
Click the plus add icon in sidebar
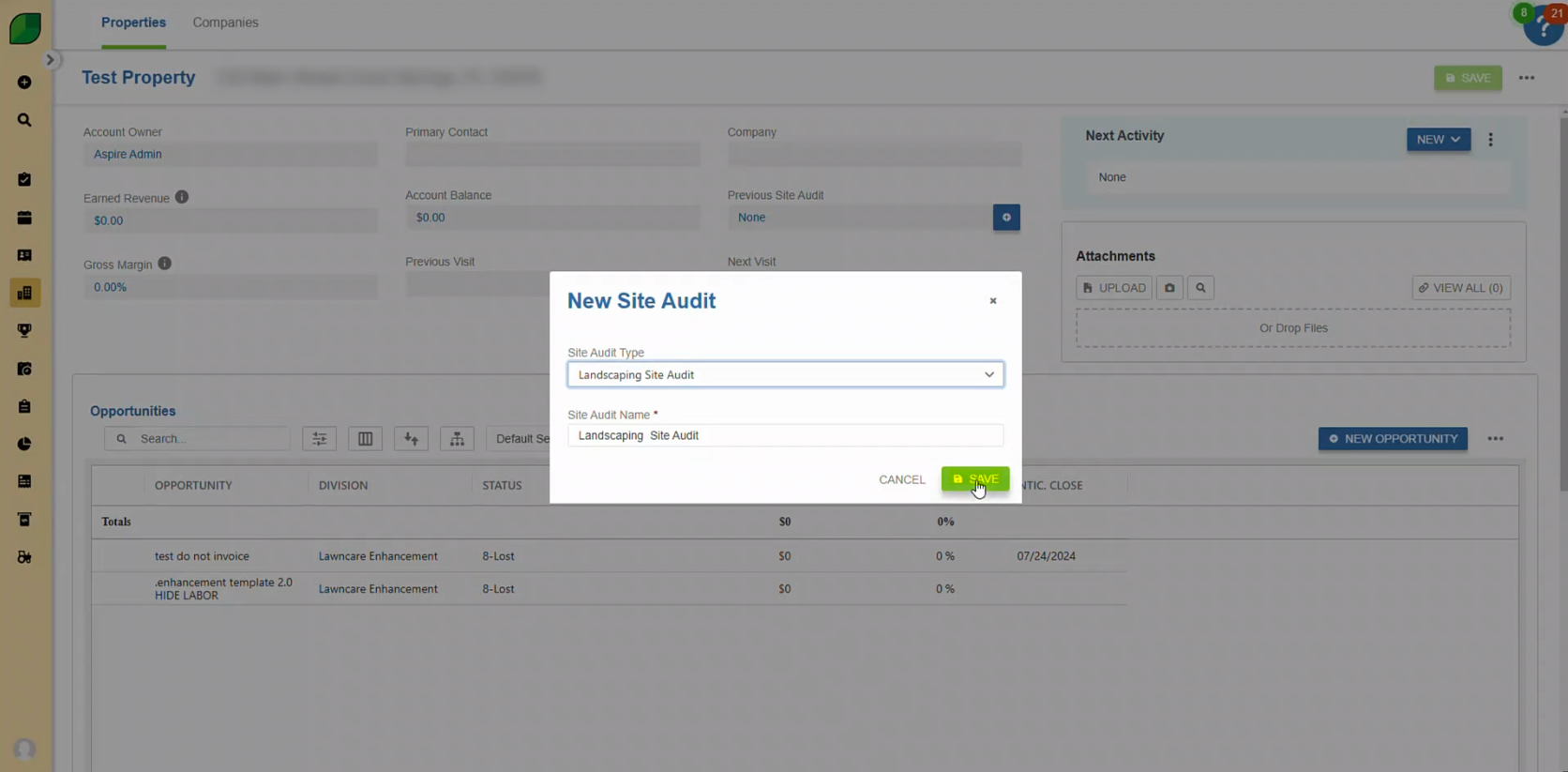point(24,83)
